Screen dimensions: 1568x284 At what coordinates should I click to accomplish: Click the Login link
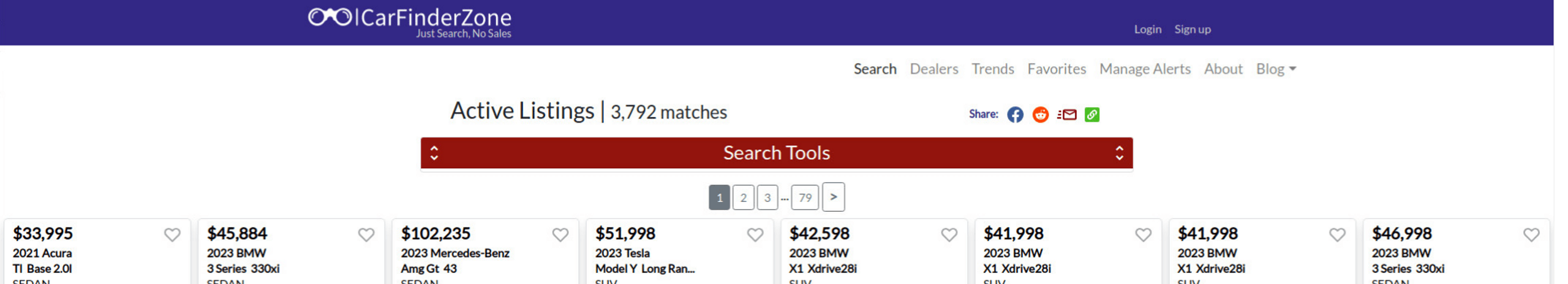click(x=1147, y=29)
